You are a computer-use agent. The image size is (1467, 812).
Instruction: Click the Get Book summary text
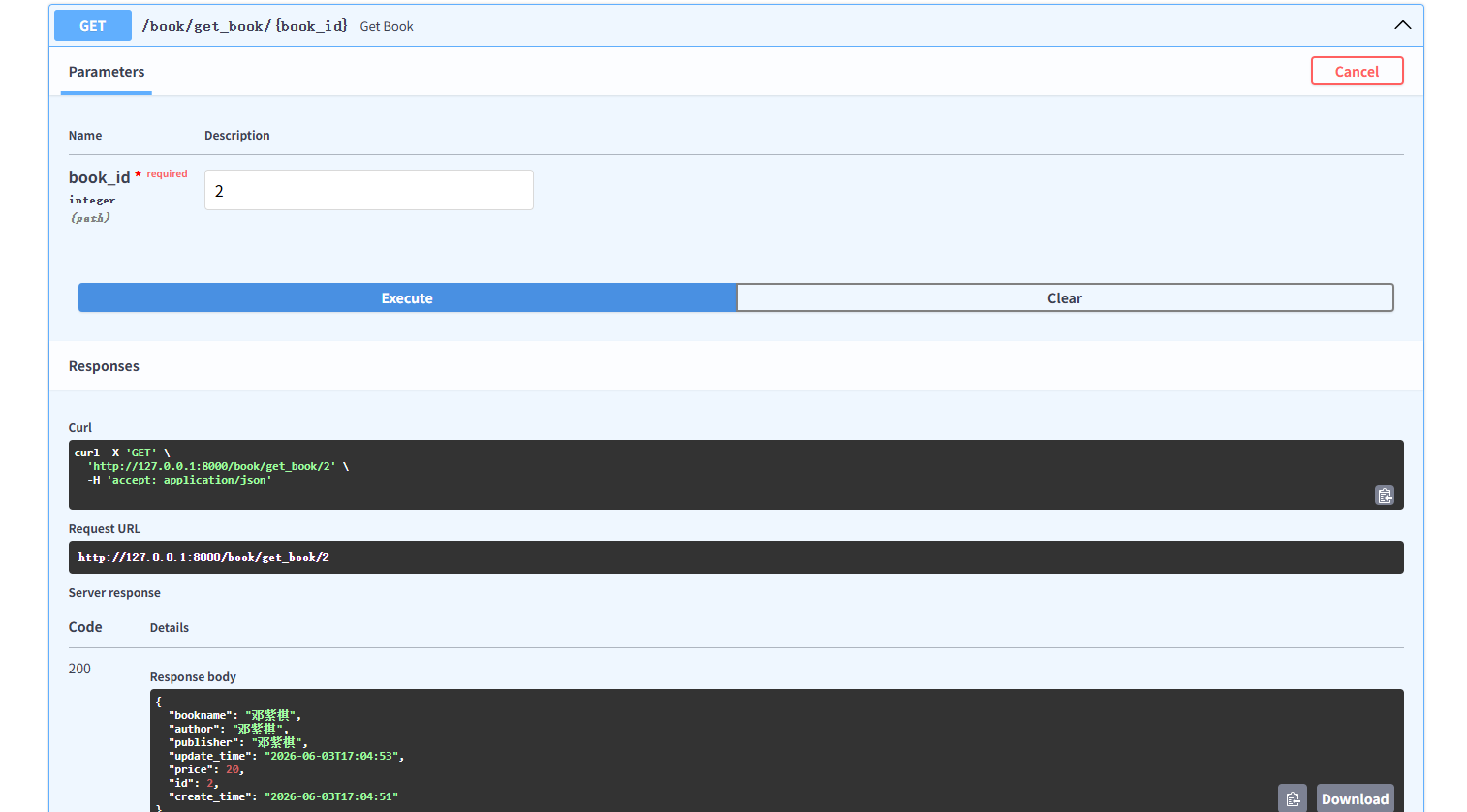click(387, 26)
